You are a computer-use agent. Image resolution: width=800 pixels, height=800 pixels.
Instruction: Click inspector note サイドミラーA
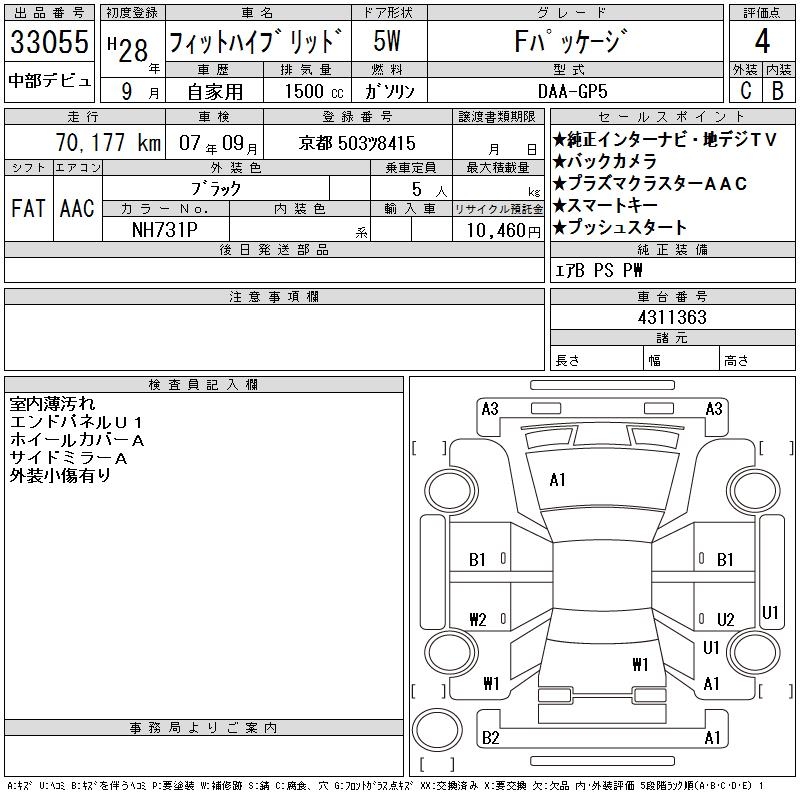[x=68, y=458]
